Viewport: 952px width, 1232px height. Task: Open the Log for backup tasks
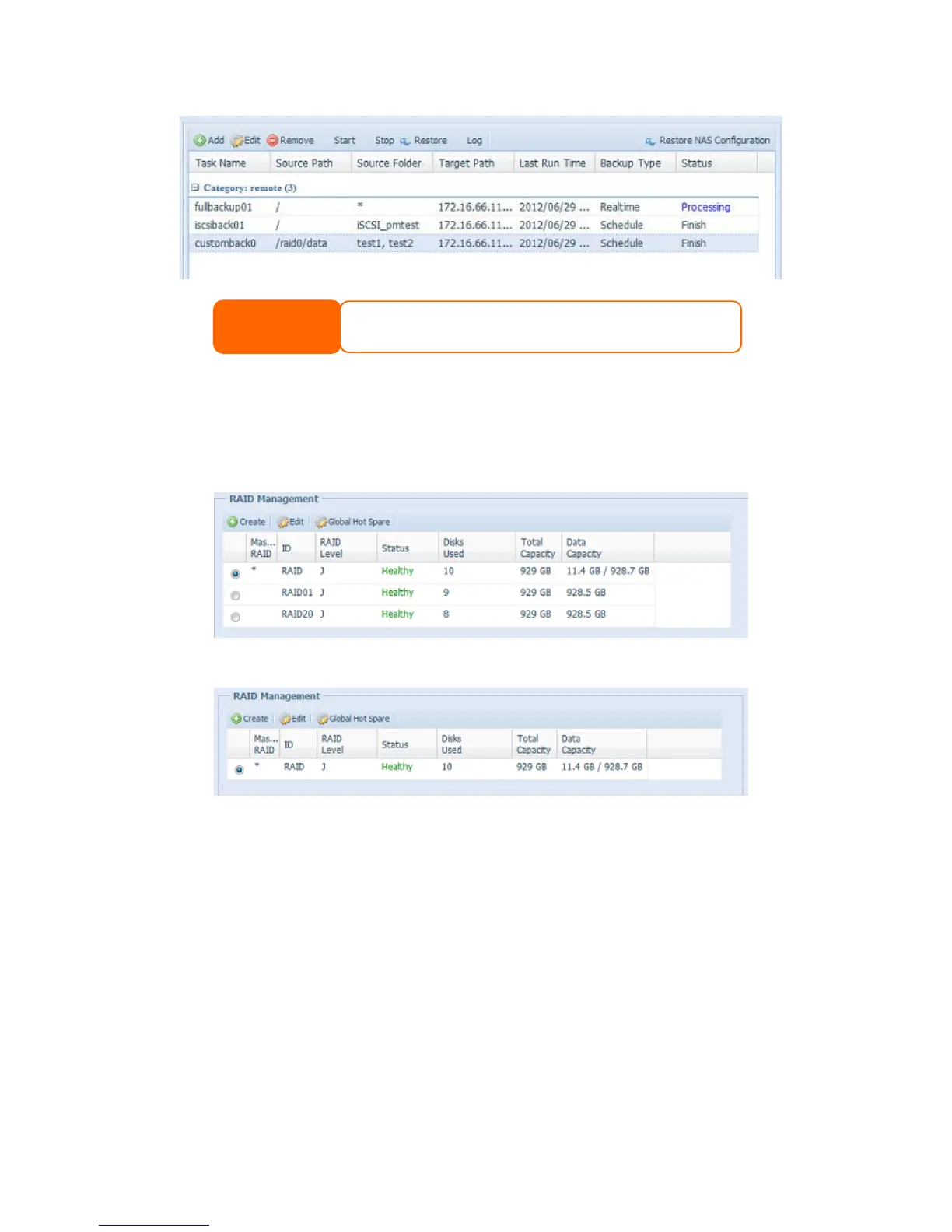(x=474, y=141)
